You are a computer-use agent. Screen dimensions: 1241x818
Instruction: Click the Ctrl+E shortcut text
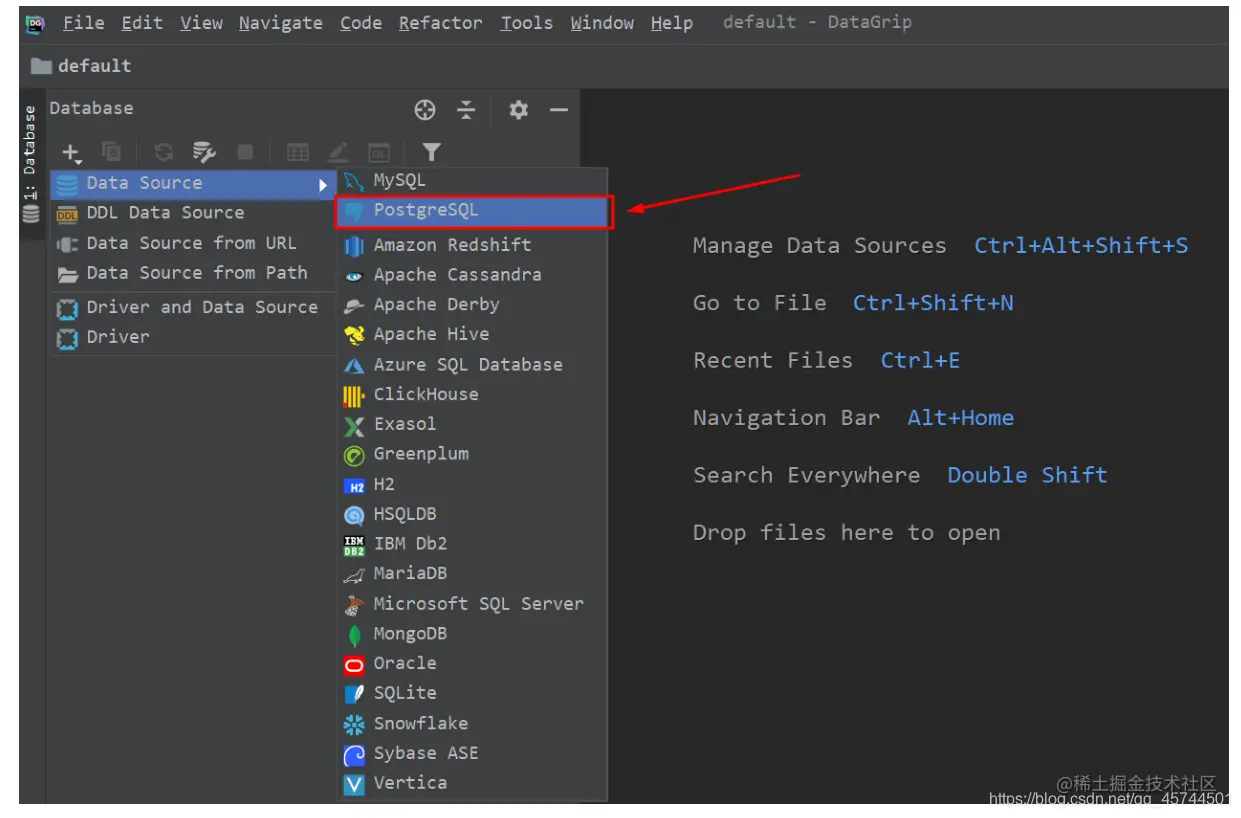pyautogui.click(x=920, y=361)
